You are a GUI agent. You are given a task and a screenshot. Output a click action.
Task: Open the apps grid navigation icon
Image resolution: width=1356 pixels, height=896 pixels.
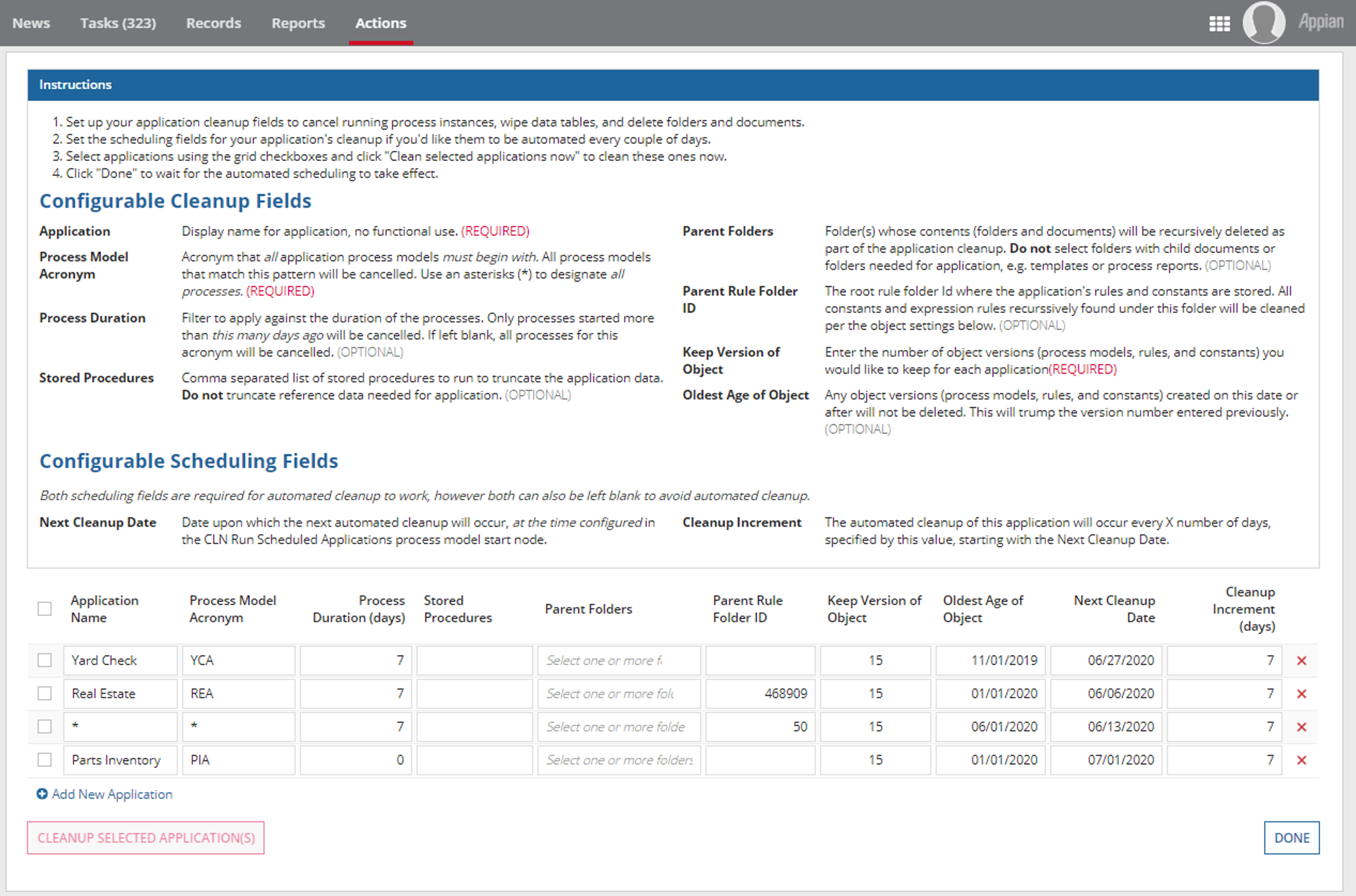point(1219,23)
